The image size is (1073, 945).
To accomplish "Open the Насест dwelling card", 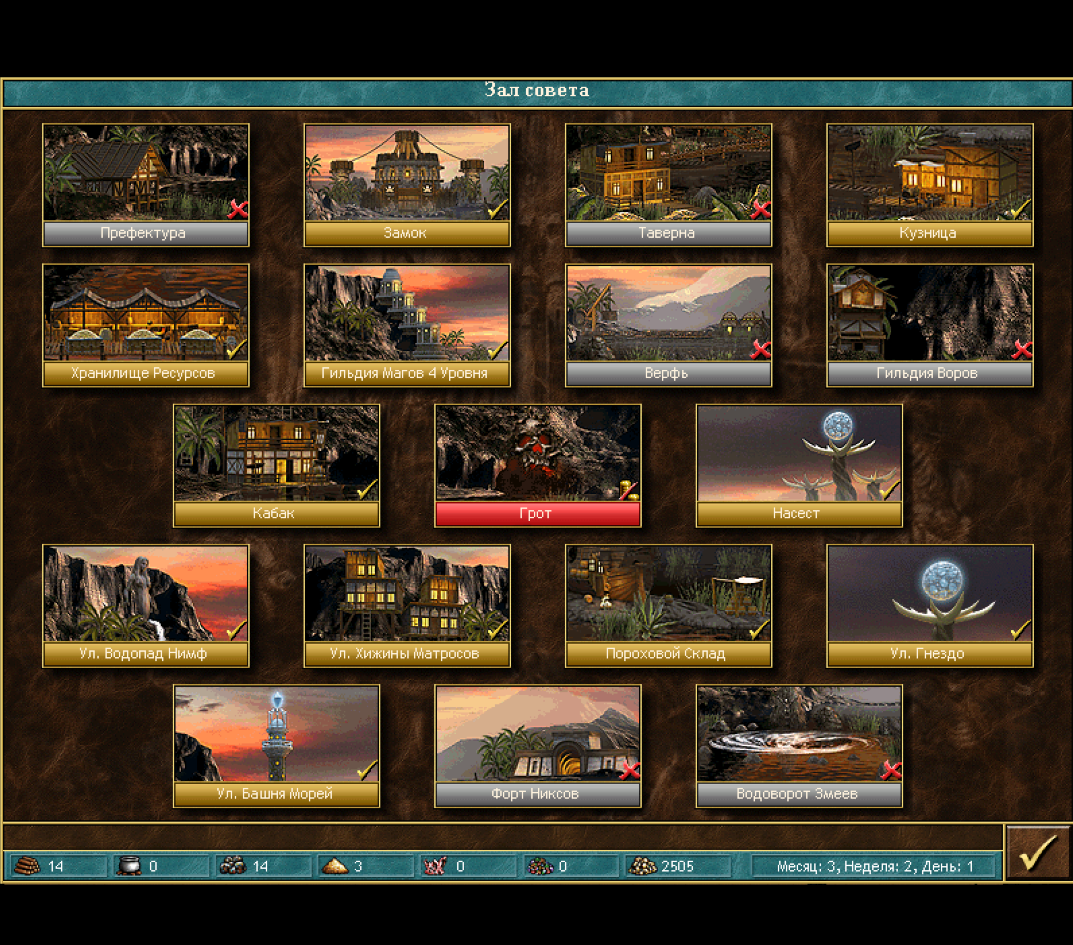I will tap(799, 465).
